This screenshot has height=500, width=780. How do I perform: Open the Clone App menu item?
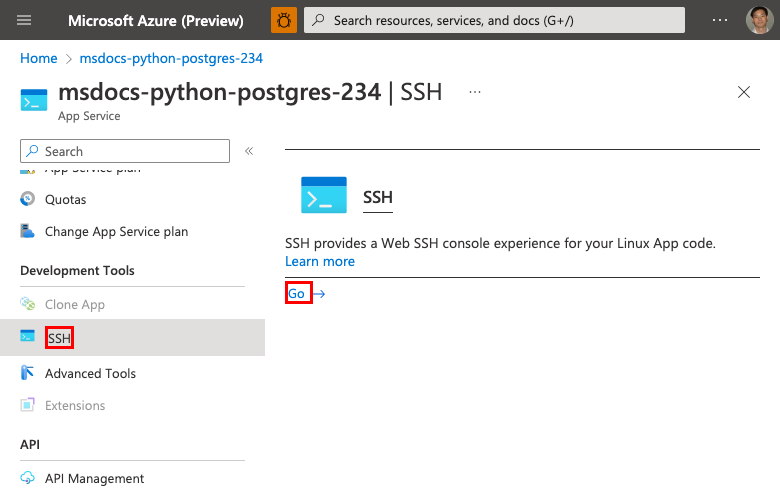pyautogui.click(x=75, y=304)
